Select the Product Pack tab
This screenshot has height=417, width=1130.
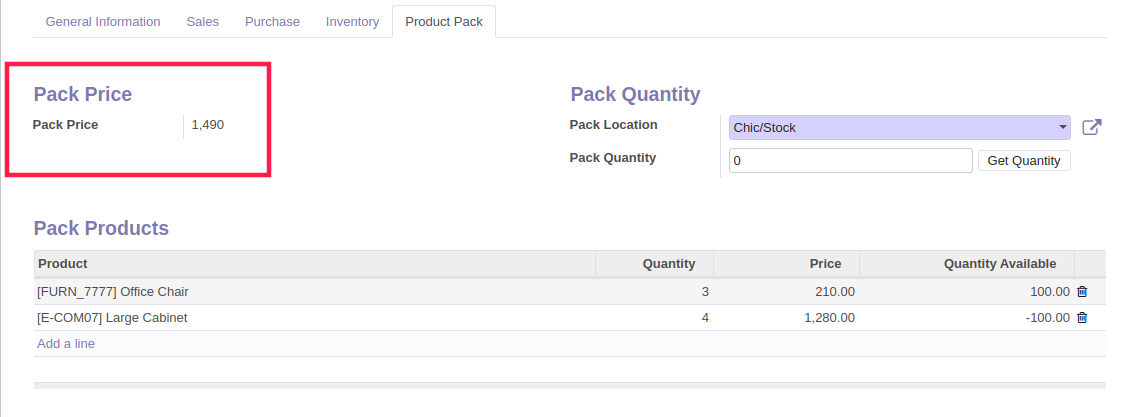tap(444, 22)
